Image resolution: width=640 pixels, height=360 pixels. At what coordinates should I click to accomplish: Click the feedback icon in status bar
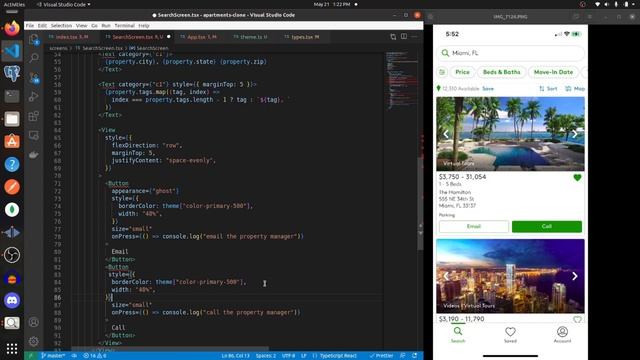[402, 356]
